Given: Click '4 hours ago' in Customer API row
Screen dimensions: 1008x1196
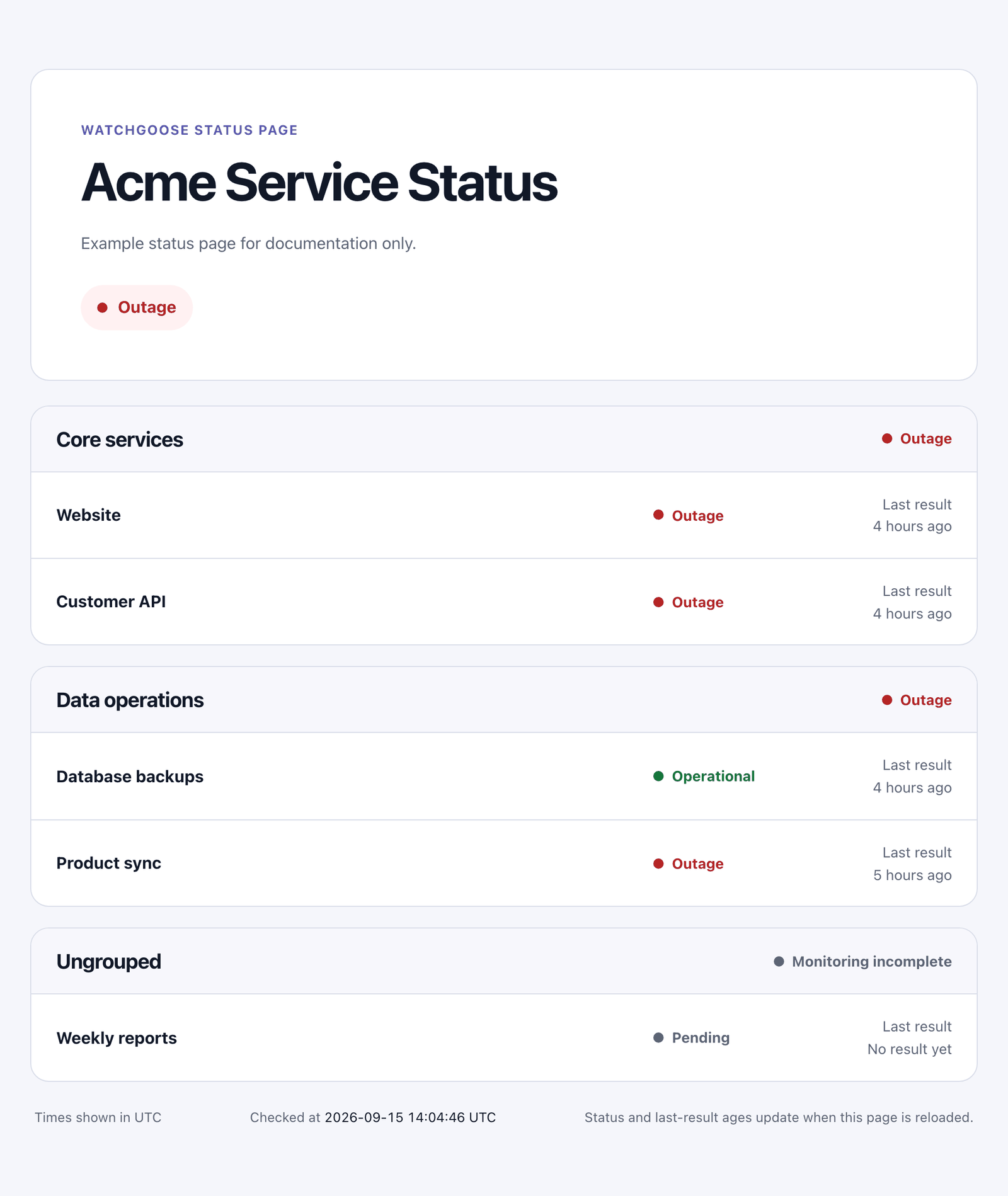Looking at the screenshot, I should click(x=912, y=613).
